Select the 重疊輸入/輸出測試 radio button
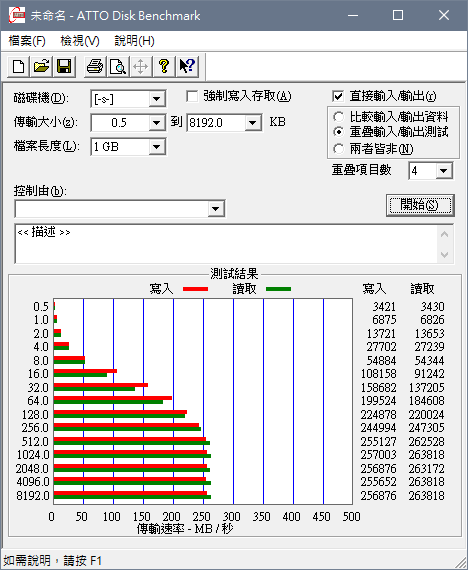This screenshot has width=468, height=570. pyautogui.click(x=338, y=132)
